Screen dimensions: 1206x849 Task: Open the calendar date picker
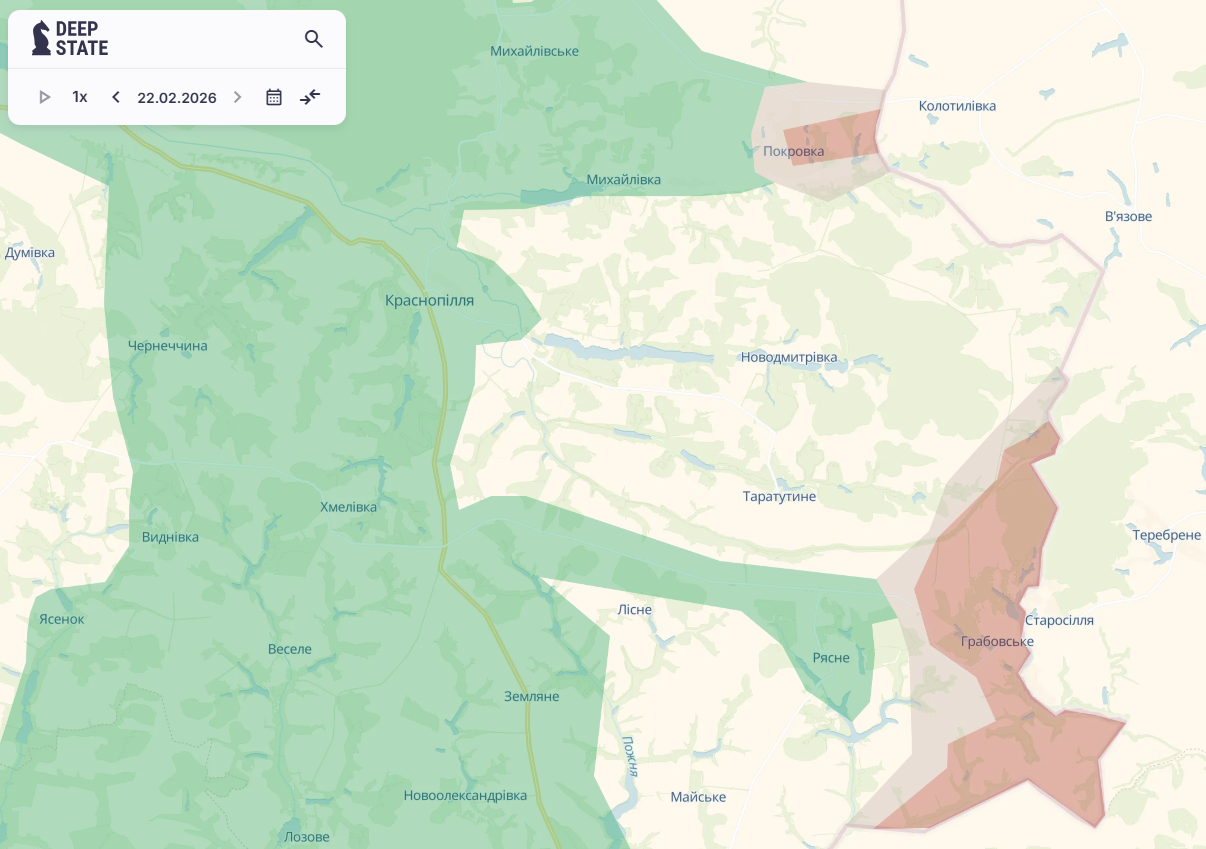(274, 97)
